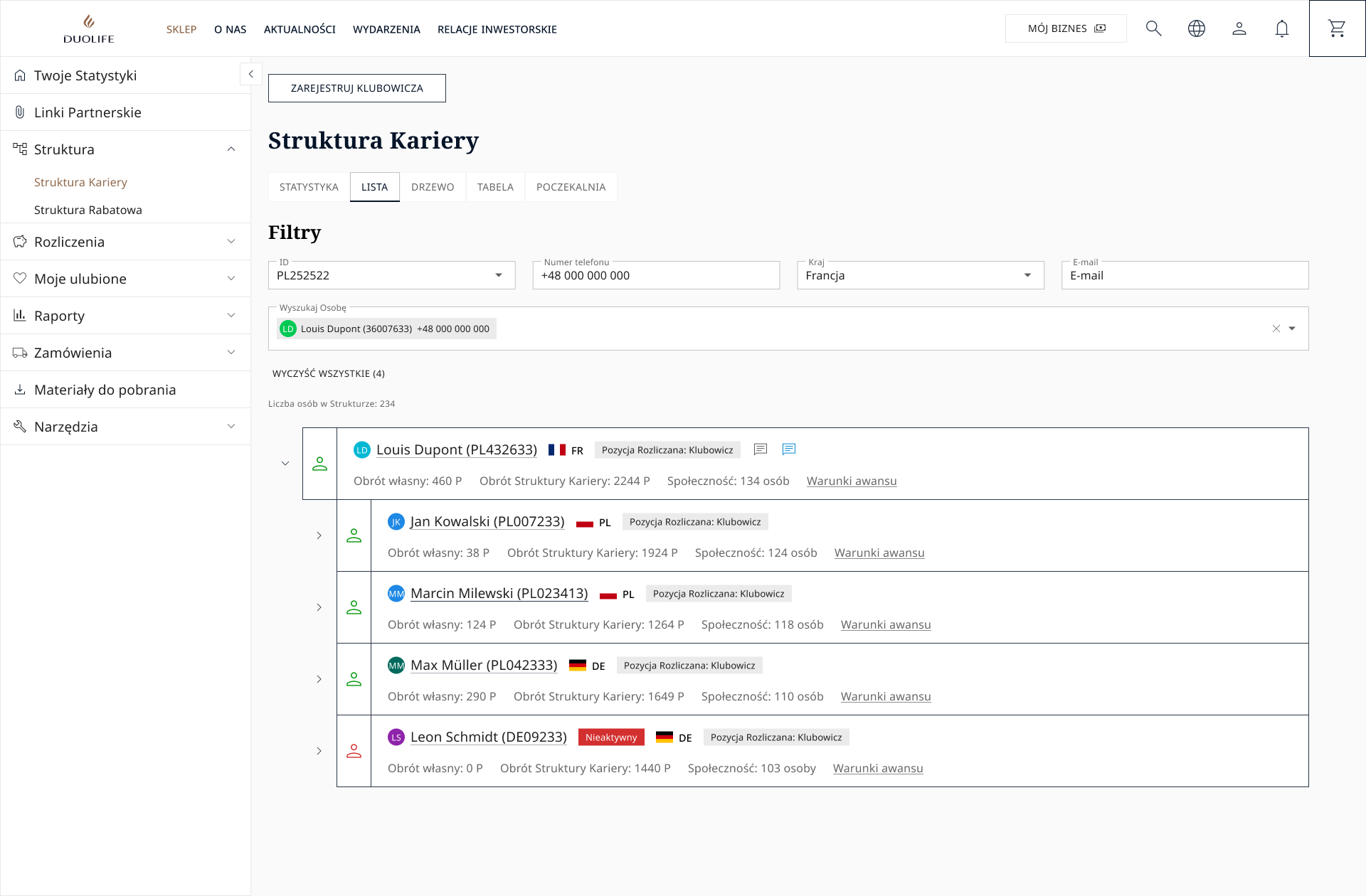Clear the Louis Dupont search selection

(x=1276, y=329)
